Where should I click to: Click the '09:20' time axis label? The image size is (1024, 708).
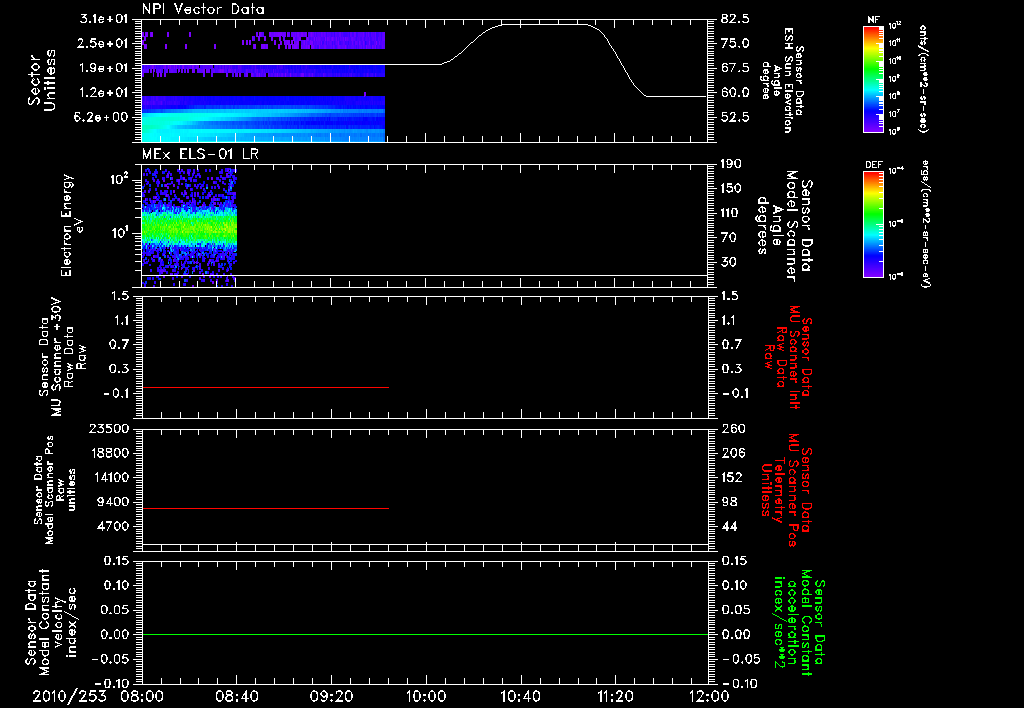(331, 697)
